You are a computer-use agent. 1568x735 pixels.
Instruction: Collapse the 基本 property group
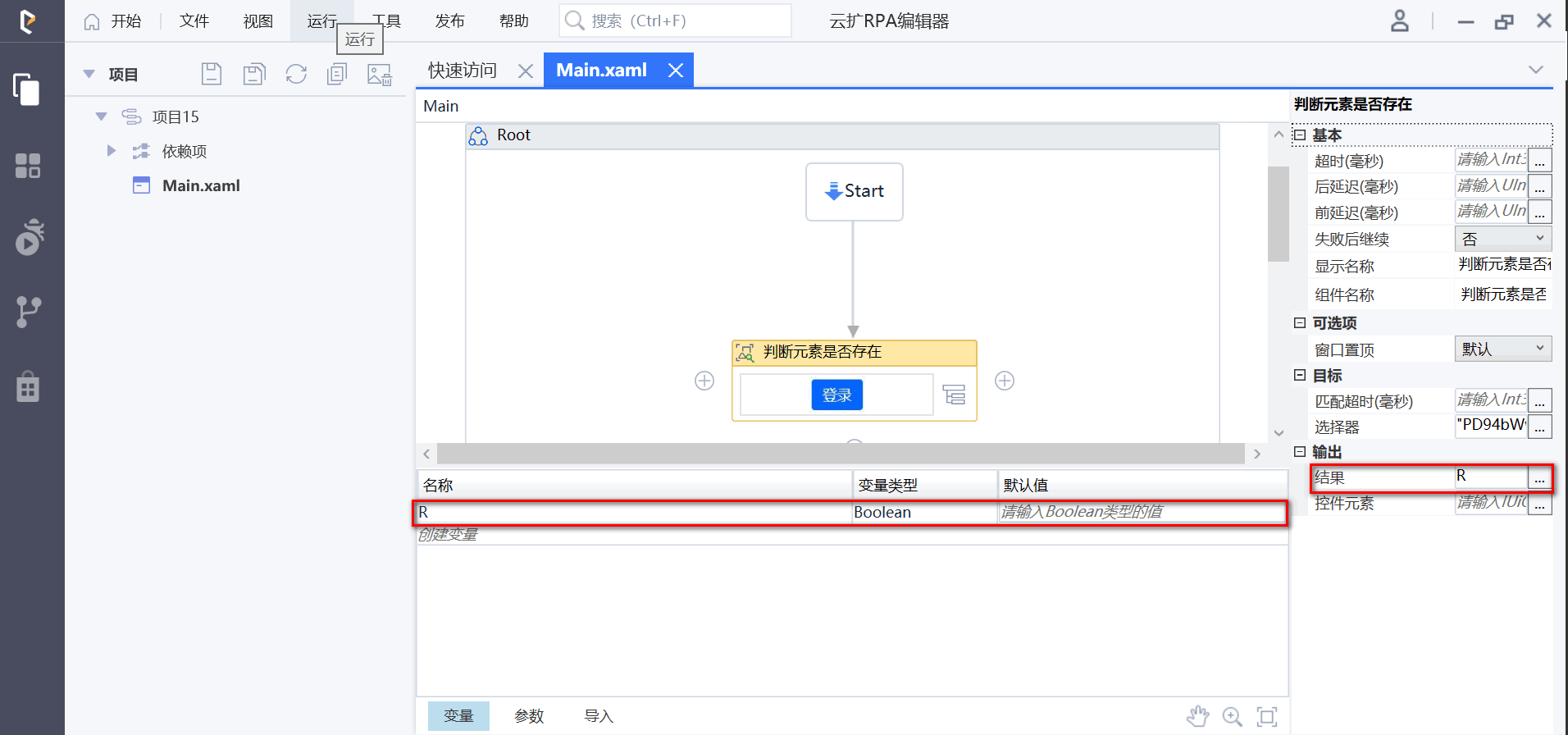pyautogui.click(x=1300, y=135)
